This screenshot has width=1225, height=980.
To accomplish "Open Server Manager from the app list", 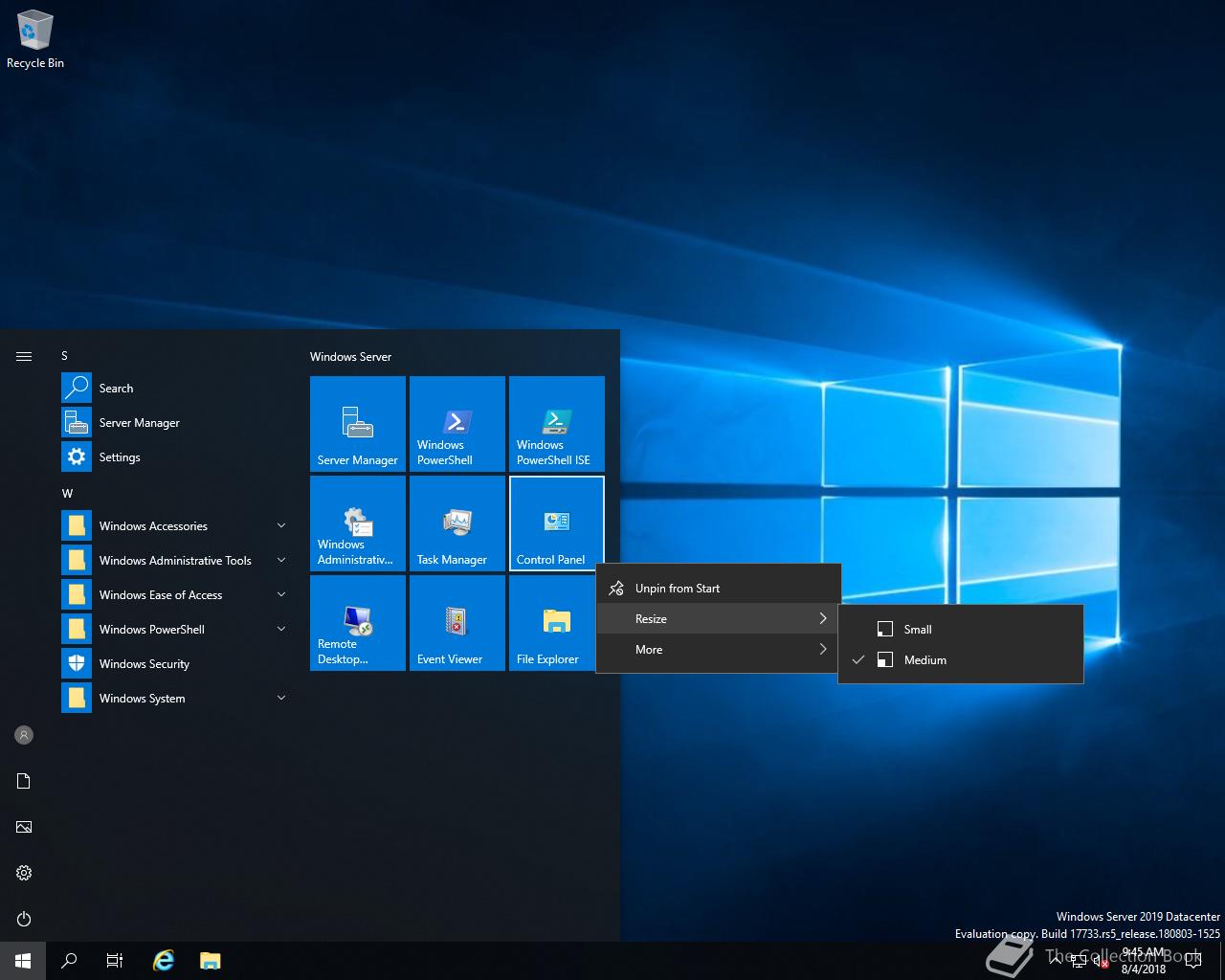I will pyautogui.click(x=175, y=423).
